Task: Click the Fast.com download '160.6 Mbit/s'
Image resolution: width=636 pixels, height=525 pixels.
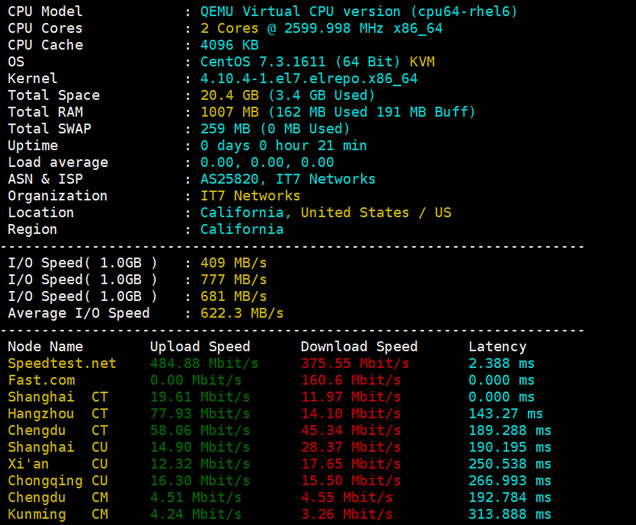Action: pyautogui.click(x=351, y=380)
